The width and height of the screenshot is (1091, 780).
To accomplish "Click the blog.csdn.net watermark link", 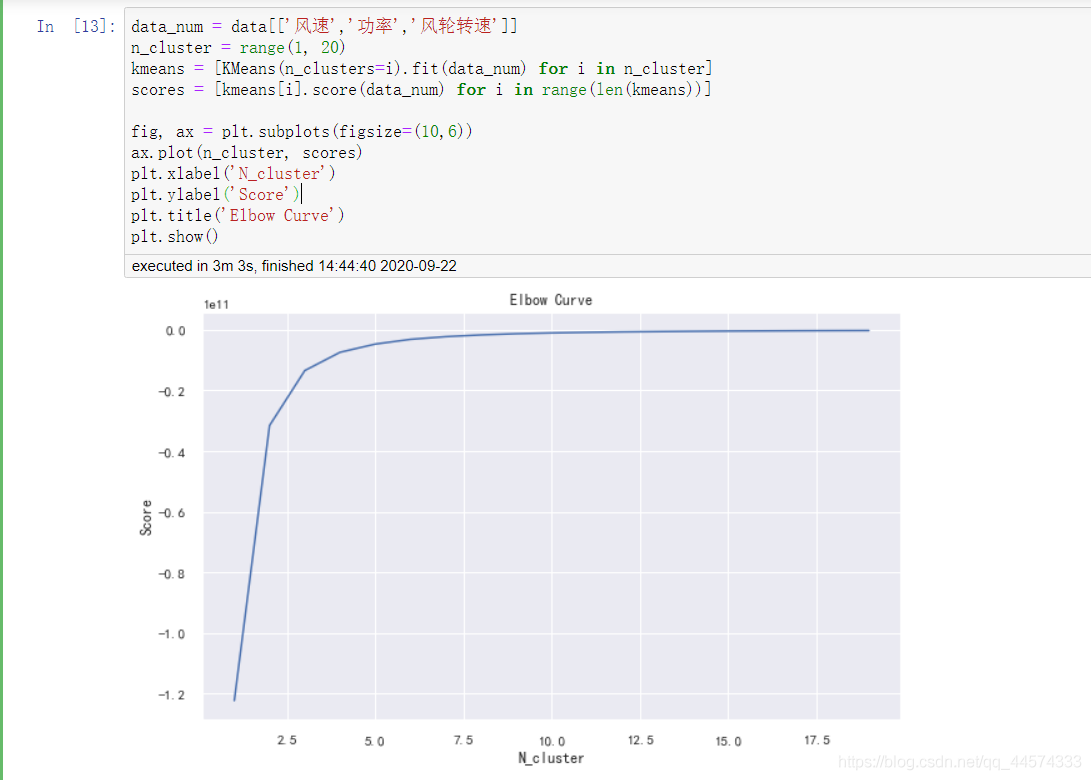I will pos(959,762).
